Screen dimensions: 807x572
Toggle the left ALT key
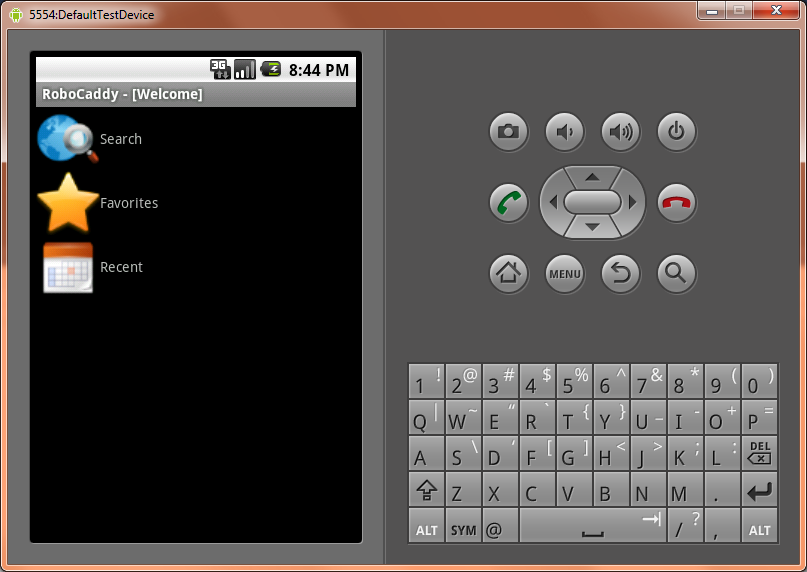tap(427, 529)
